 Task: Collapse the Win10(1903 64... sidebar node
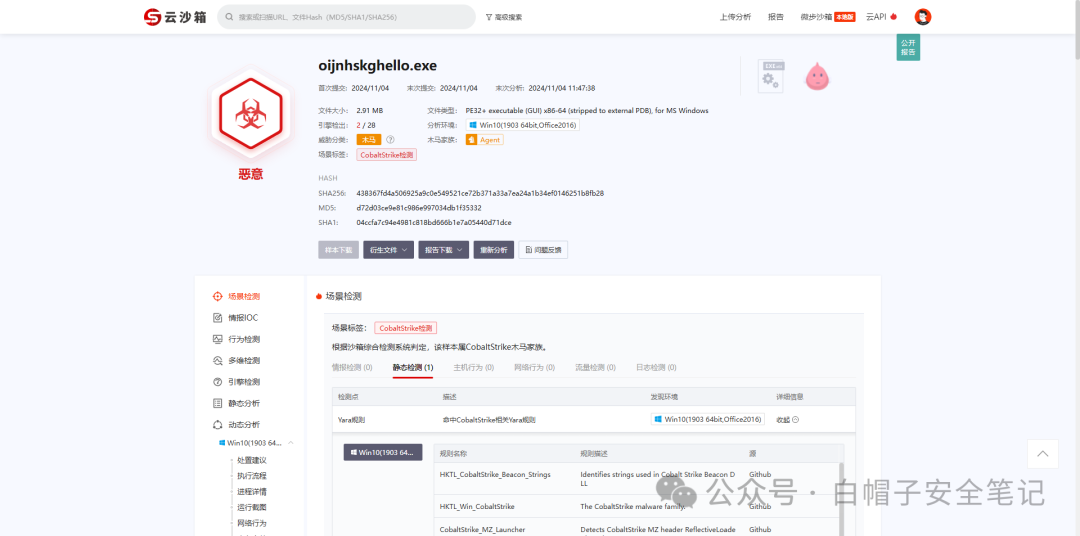pyautogui.click(x=291, y=442)
